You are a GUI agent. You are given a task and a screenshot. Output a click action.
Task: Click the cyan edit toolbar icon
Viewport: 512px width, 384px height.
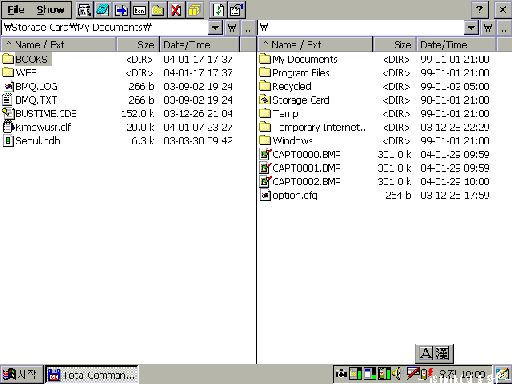(103, 10)
